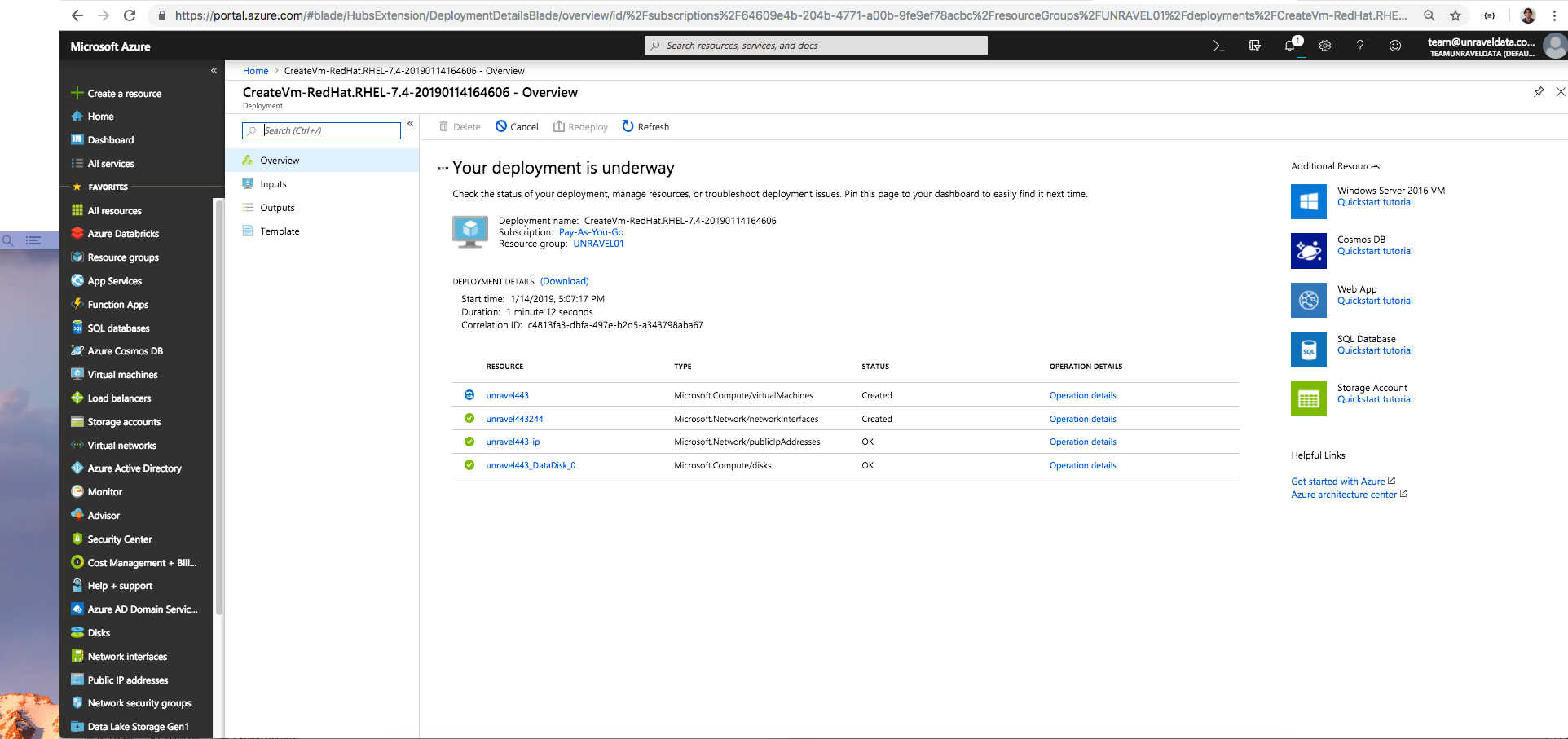Focus the global search resources box
The image size is (1568, 739).
click(x=816, y=46)
